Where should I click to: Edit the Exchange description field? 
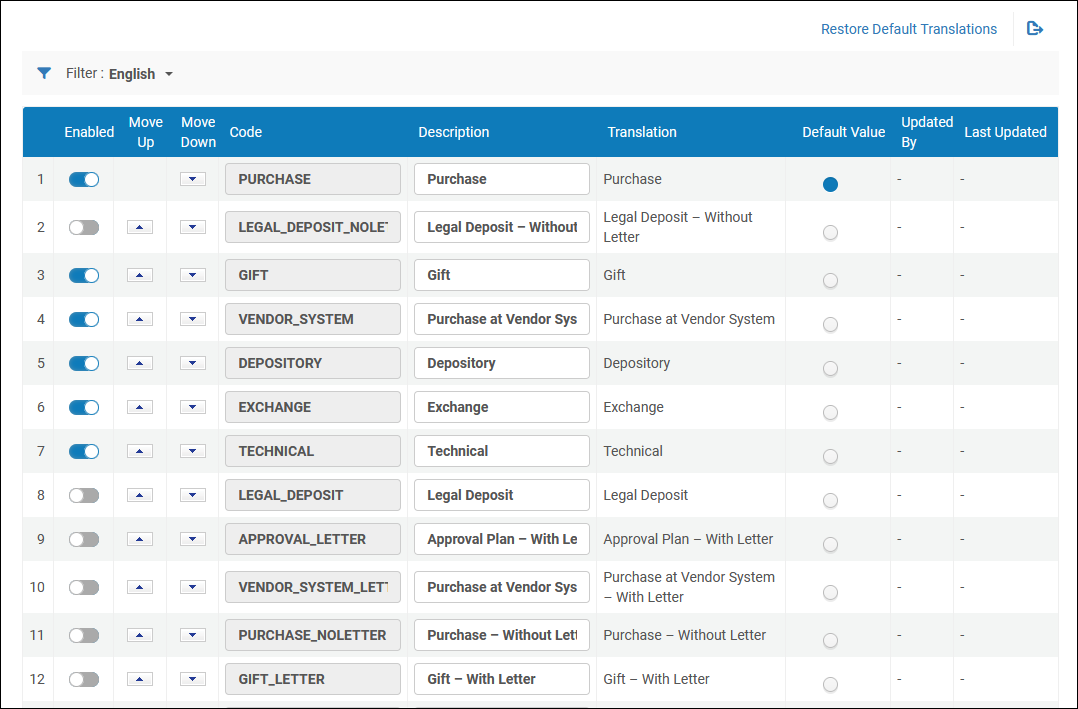click(502, 407)
